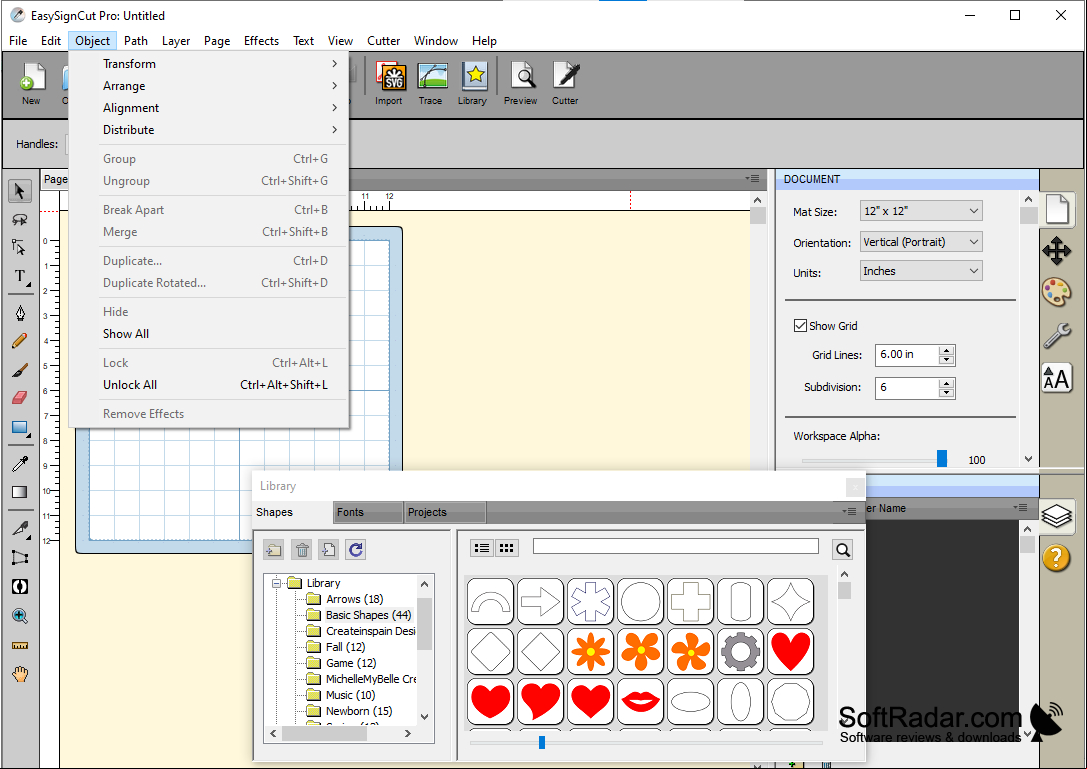Click the library delete trash icon
This screenshot has height=769, width=1087.
302,551
